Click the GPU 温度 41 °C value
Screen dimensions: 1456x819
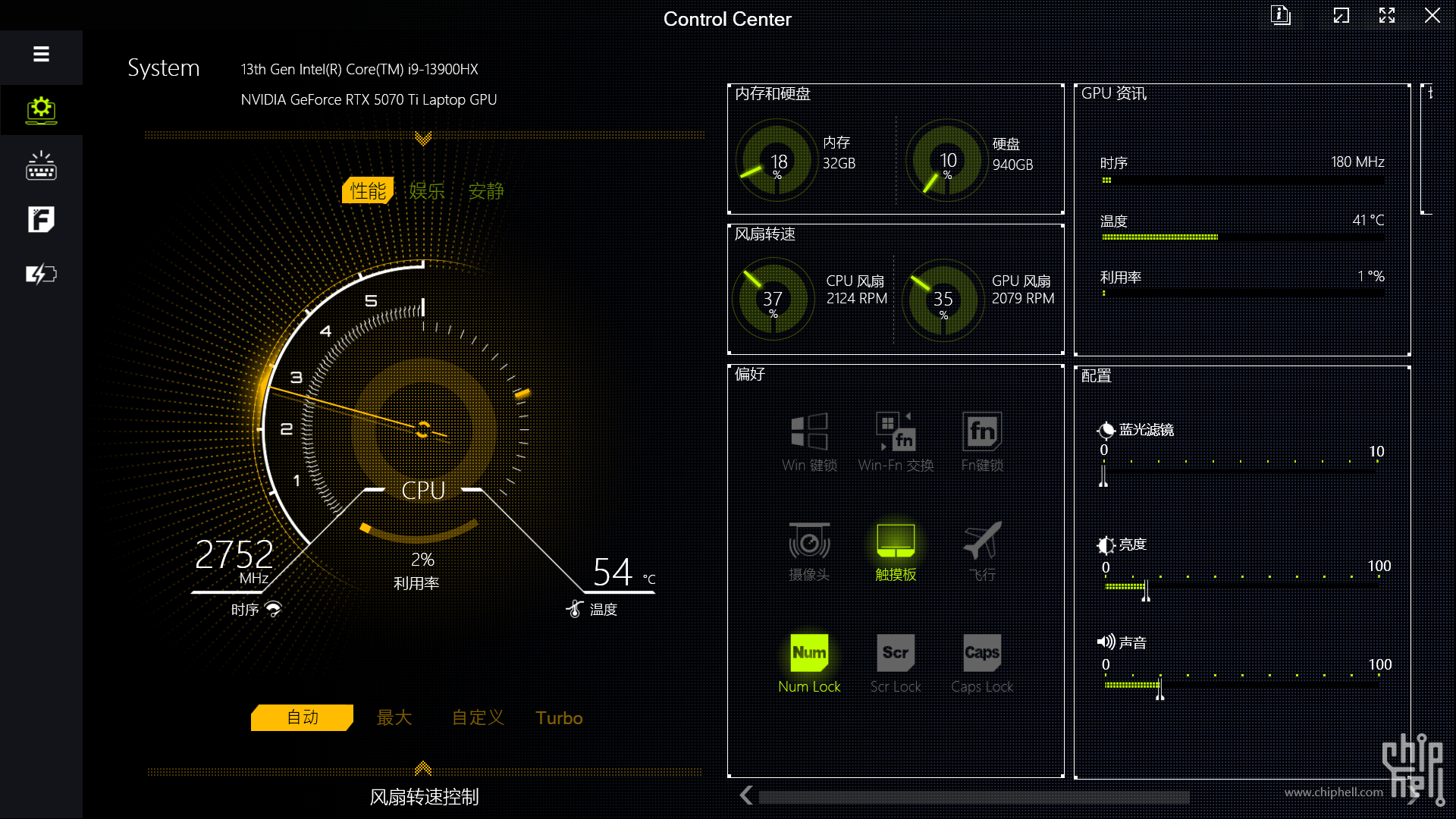click(x=1368, y=221)
